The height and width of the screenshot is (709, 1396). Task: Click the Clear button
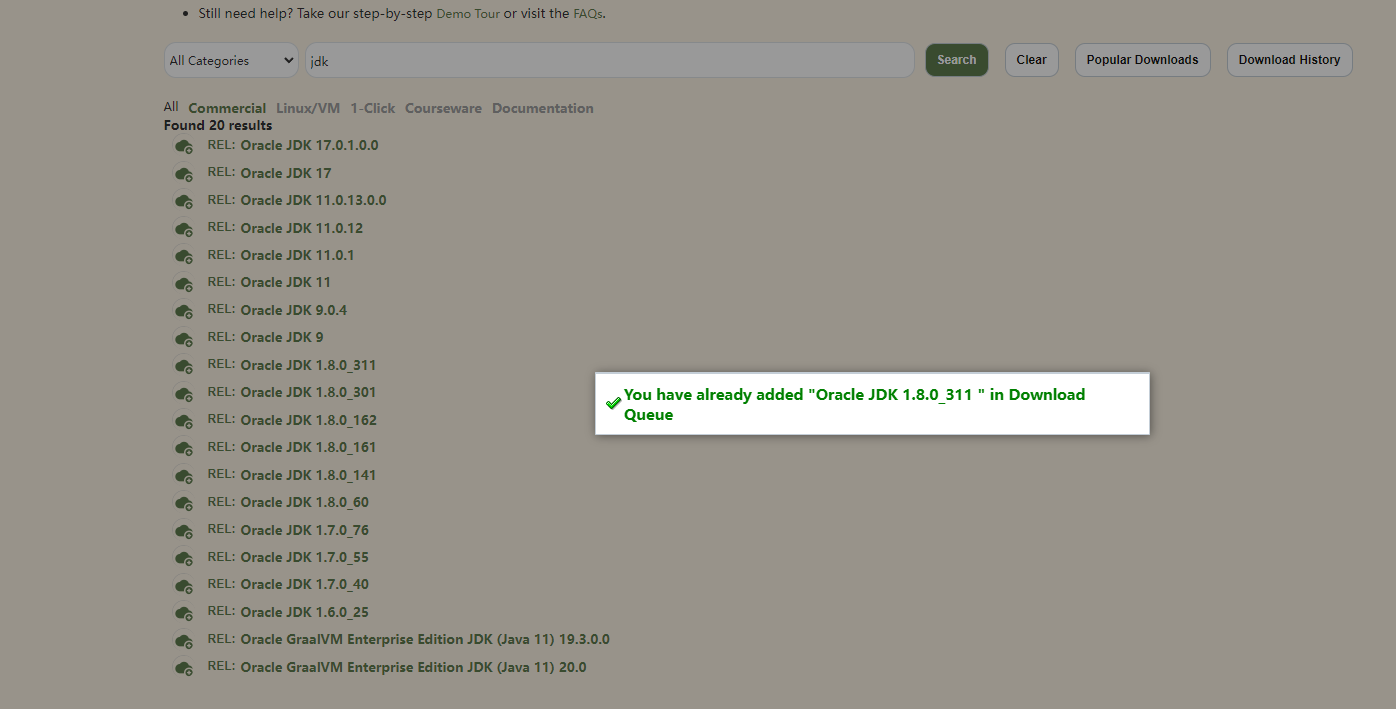click(1031, 60)
